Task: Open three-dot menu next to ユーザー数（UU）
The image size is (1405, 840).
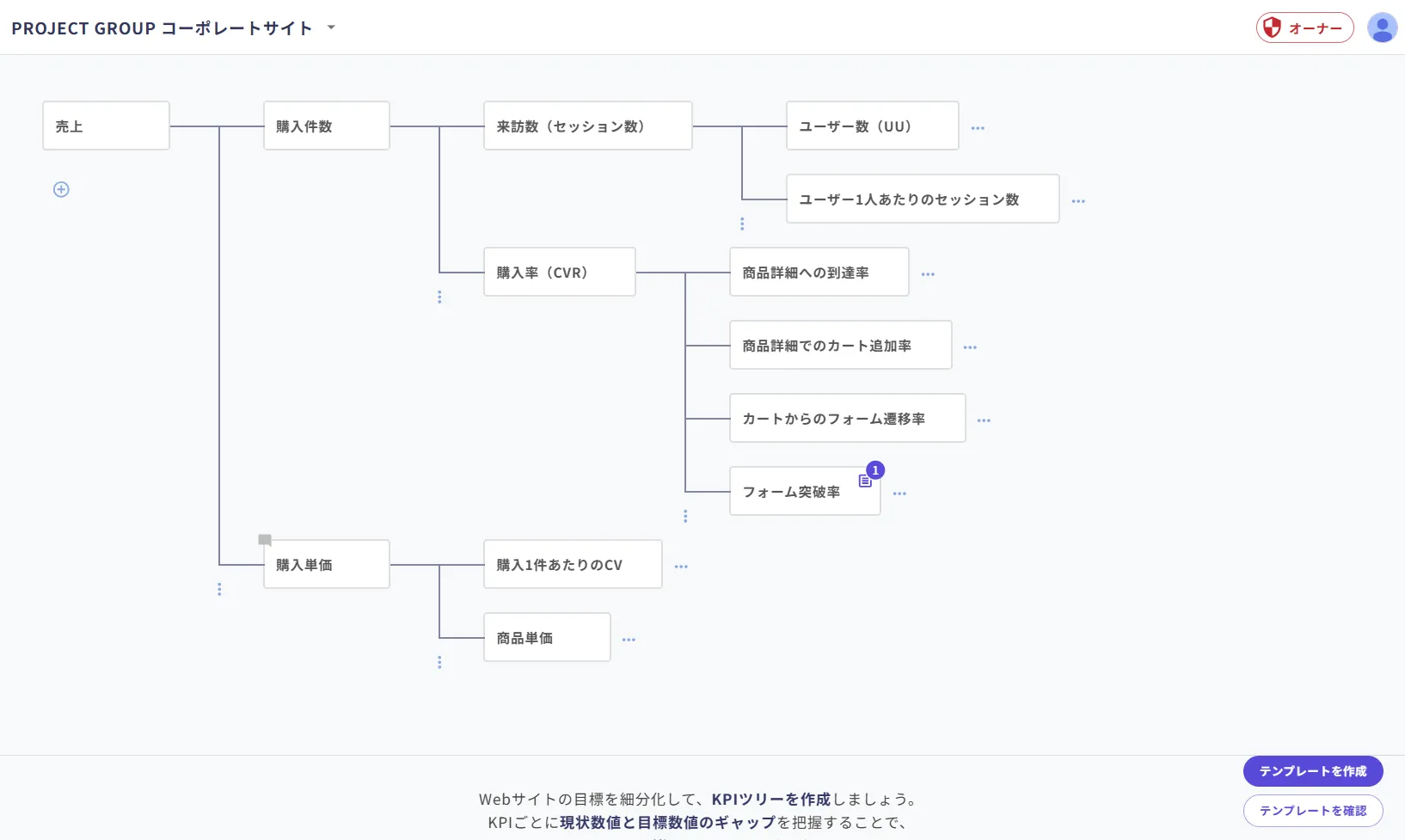Action: click(x=978, y=128)
